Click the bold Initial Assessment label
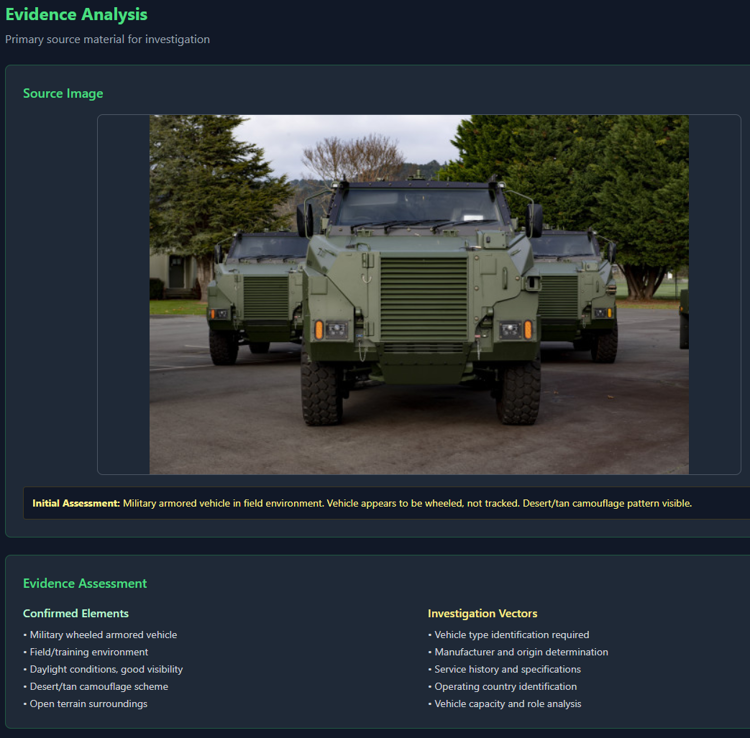 coord(76,503)
